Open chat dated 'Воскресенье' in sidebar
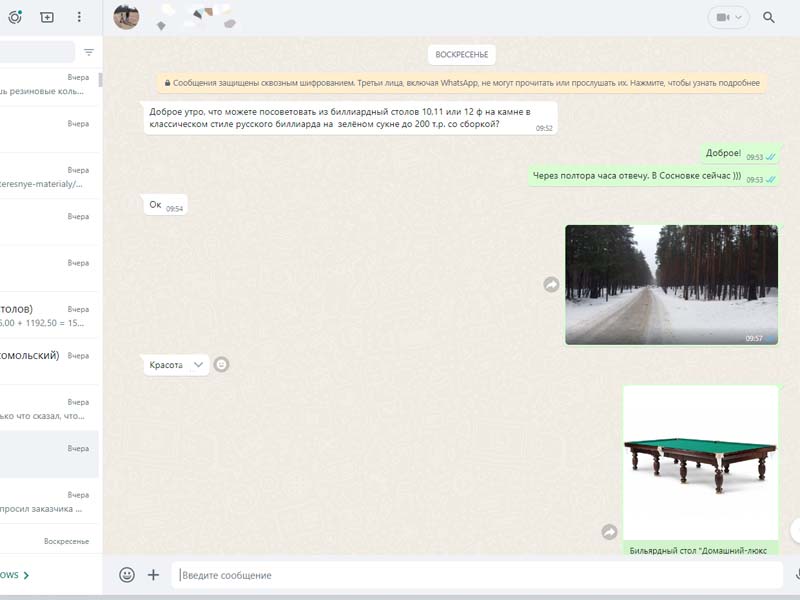 (49, 540)
